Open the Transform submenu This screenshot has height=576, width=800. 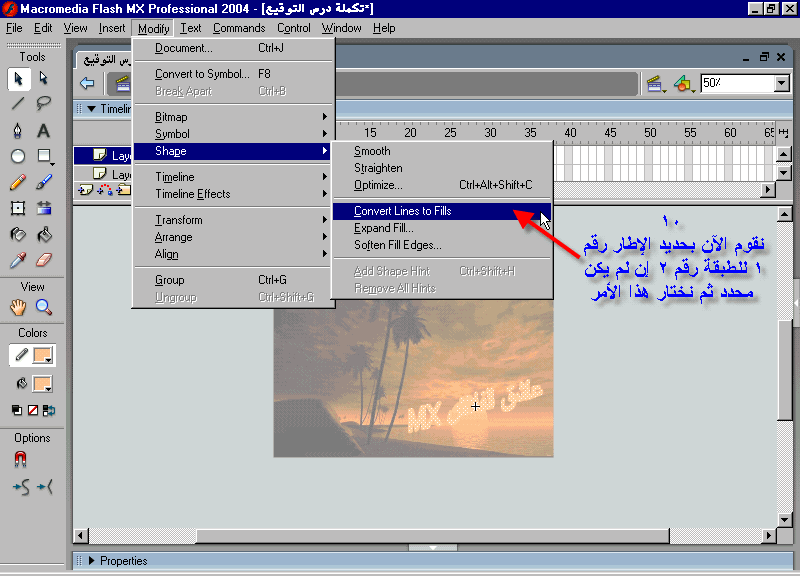pyautogui.click(x=233, y=220)
